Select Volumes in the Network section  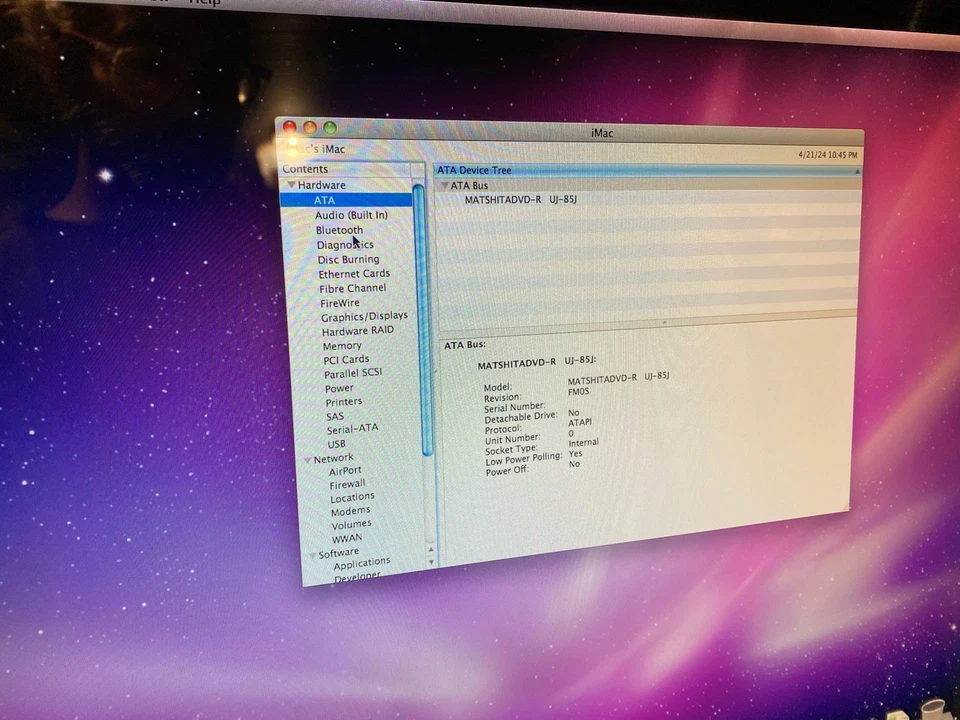pos(350,524)
